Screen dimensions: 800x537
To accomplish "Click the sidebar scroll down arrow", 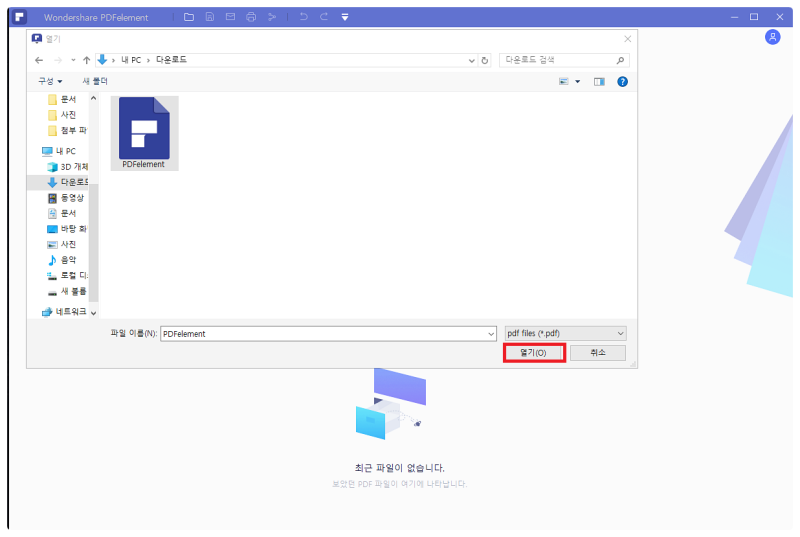I will click(93, 313).
